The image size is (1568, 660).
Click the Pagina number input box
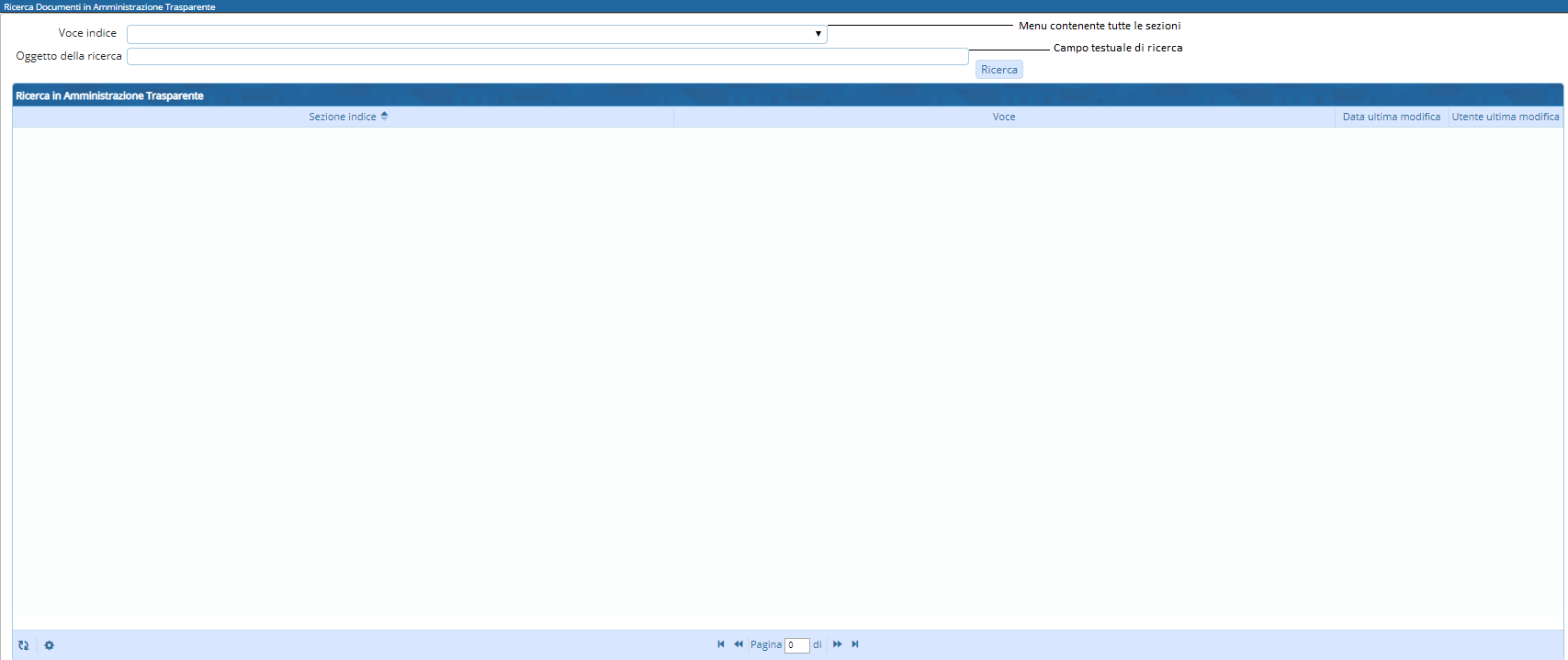tap(796, 645)
